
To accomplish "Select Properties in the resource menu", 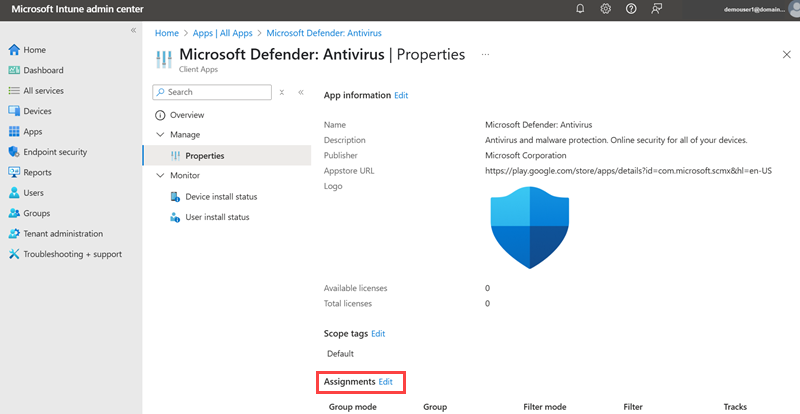I will [x=227, y=156].
